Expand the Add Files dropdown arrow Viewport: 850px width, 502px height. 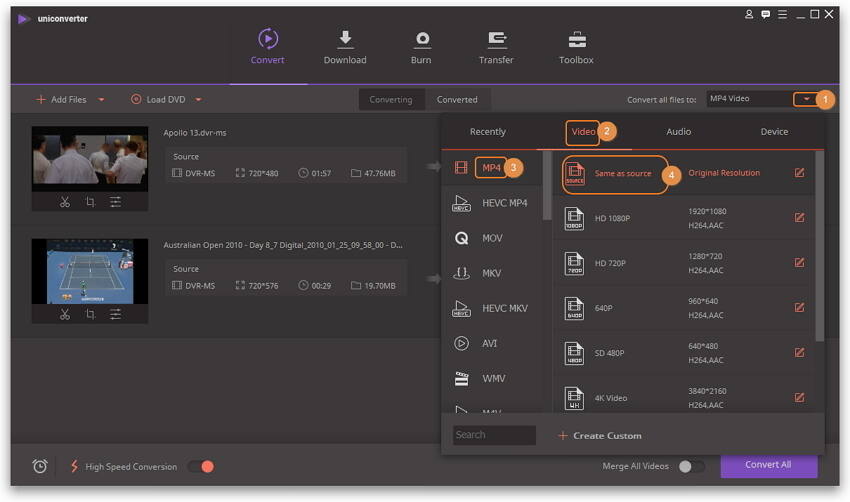click(101, 100)
